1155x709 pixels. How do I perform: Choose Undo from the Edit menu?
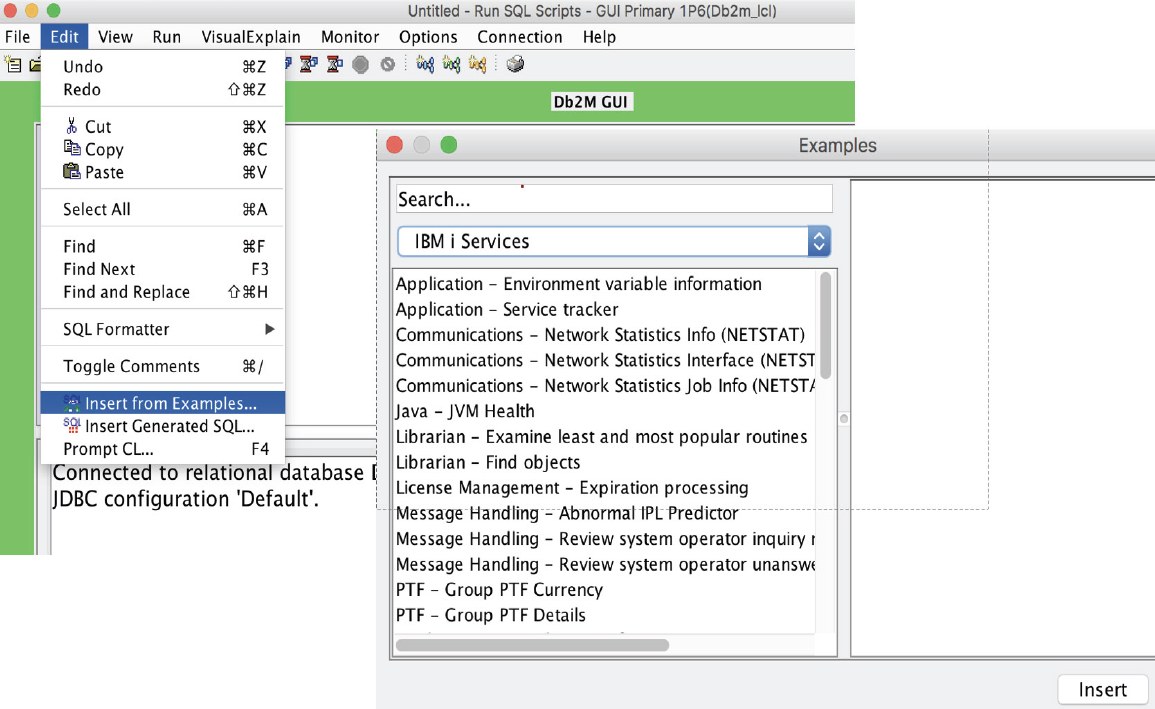click(x=163, y=66)
